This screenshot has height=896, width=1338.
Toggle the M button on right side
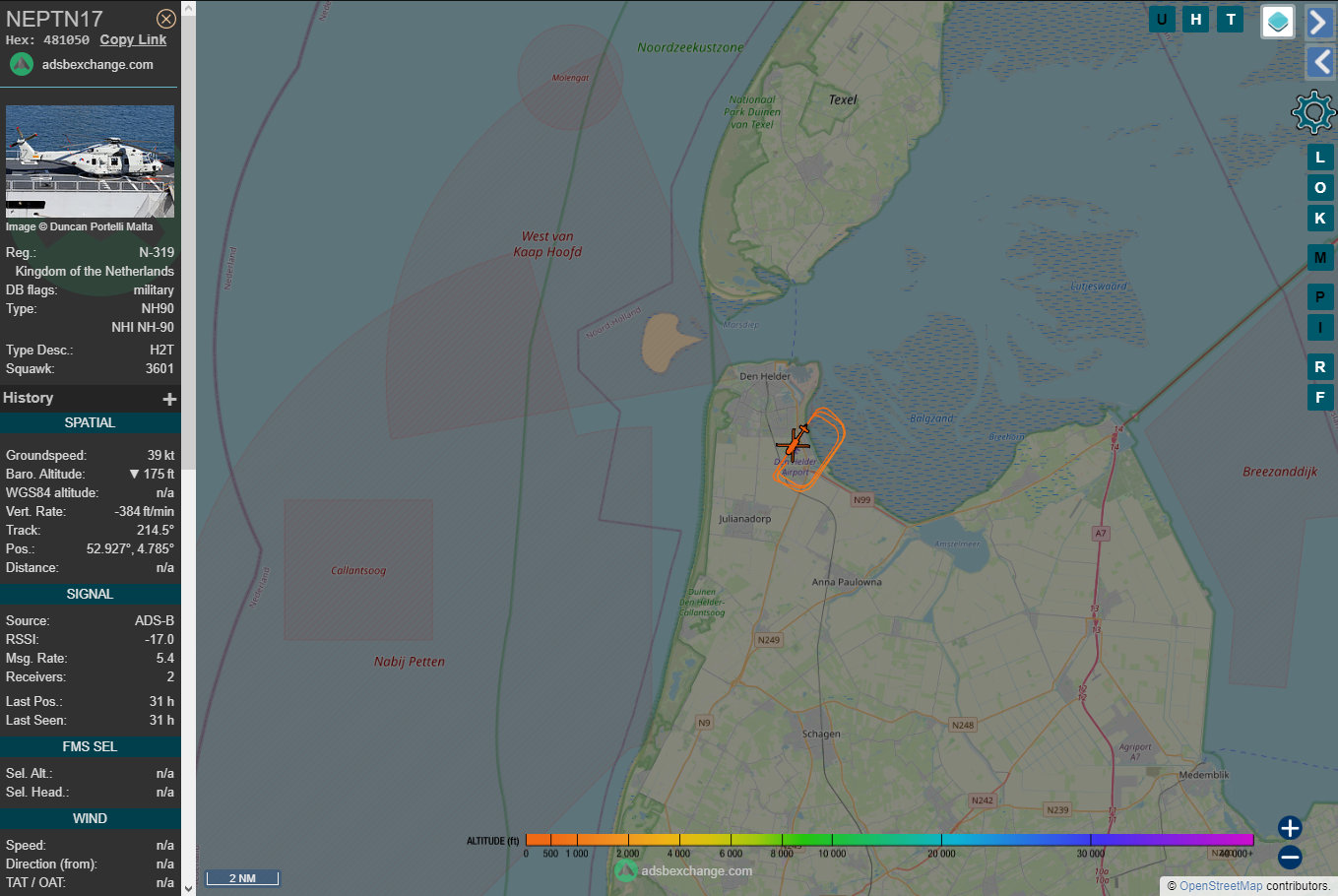[x=1320, y=258]
